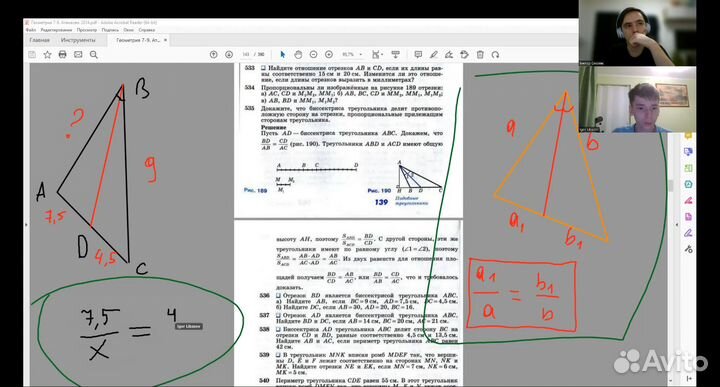The height and width of the screenshot is (387, 720).
Task: Select the highlighter pen tool
Action: pyautogui.click(x=434, y=55)
